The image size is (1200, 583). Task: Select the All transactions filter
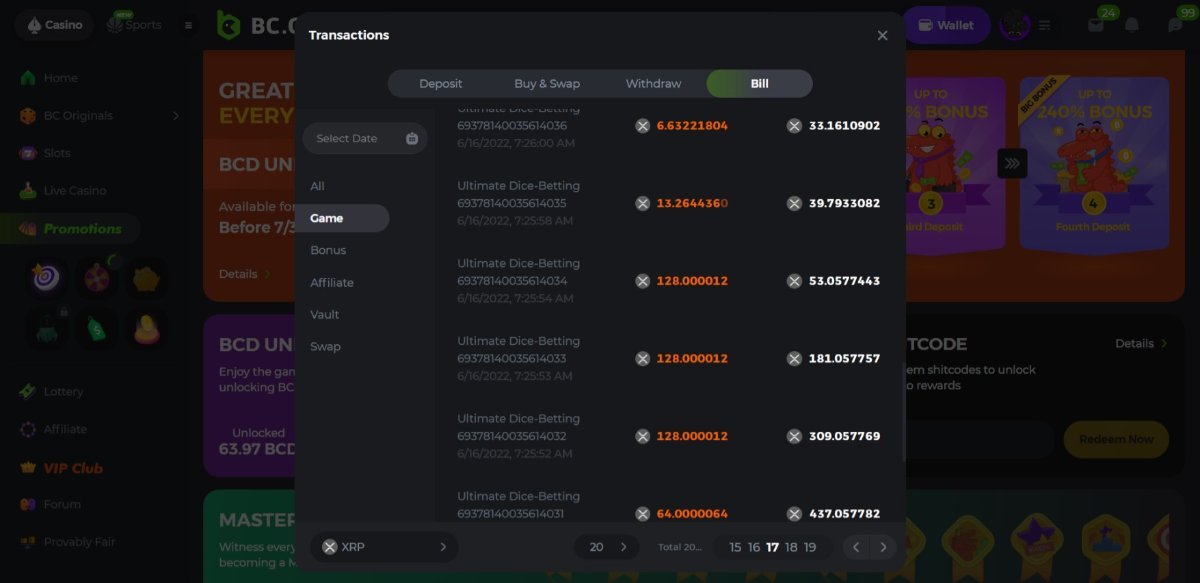(317, 186)
